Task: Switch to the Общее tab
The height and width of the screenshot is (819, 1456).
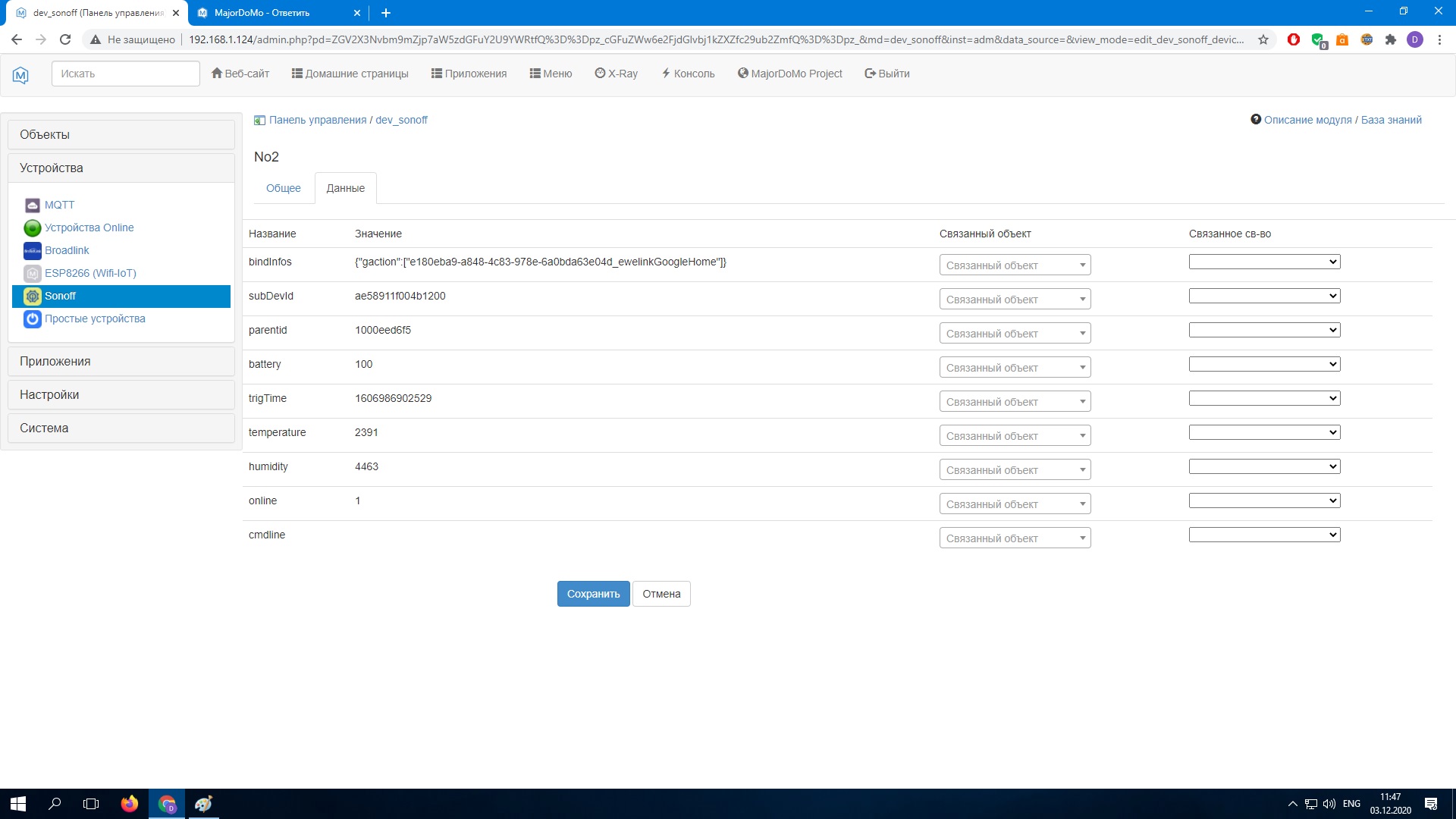Action: pos(283,188)
